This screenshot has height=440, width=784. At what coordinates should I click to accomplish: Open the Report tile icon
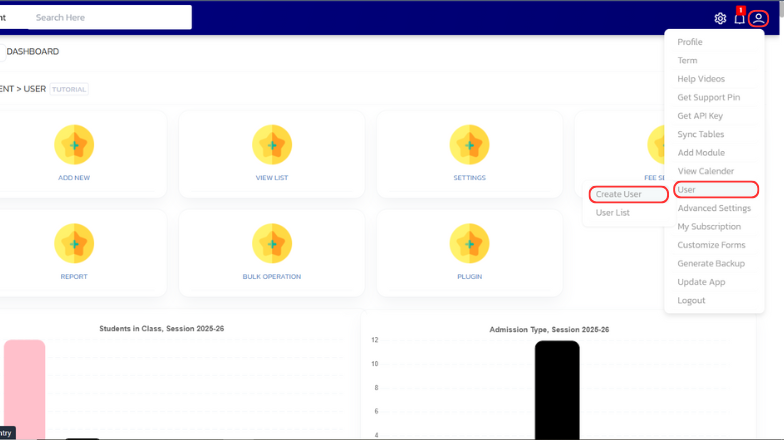click(x=74, y=244)
